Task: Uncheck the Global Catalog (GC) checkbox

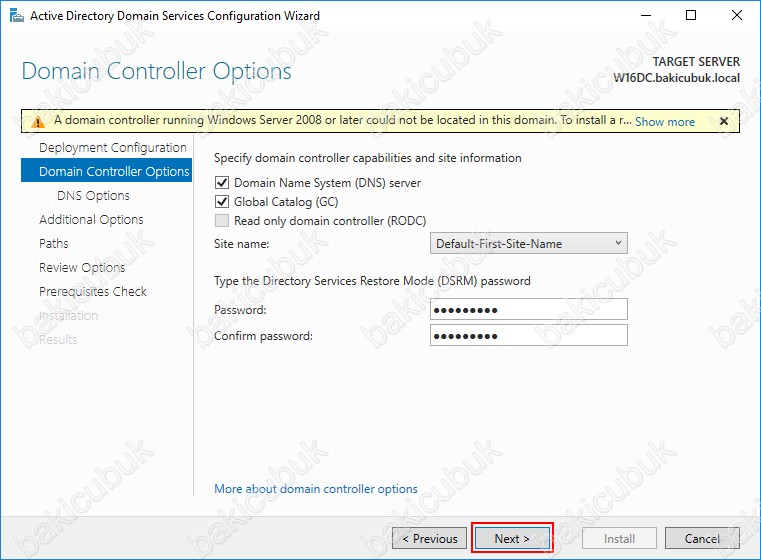Action: click(222, 201)
